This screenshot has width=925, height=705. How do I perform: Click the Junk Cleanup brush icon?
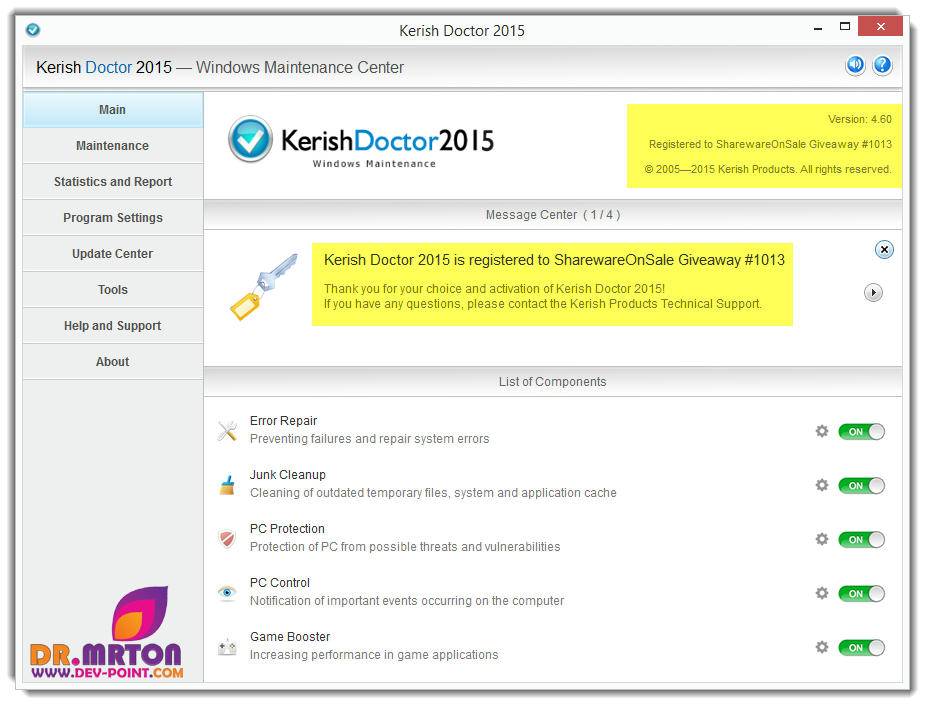tap(227, 485)
